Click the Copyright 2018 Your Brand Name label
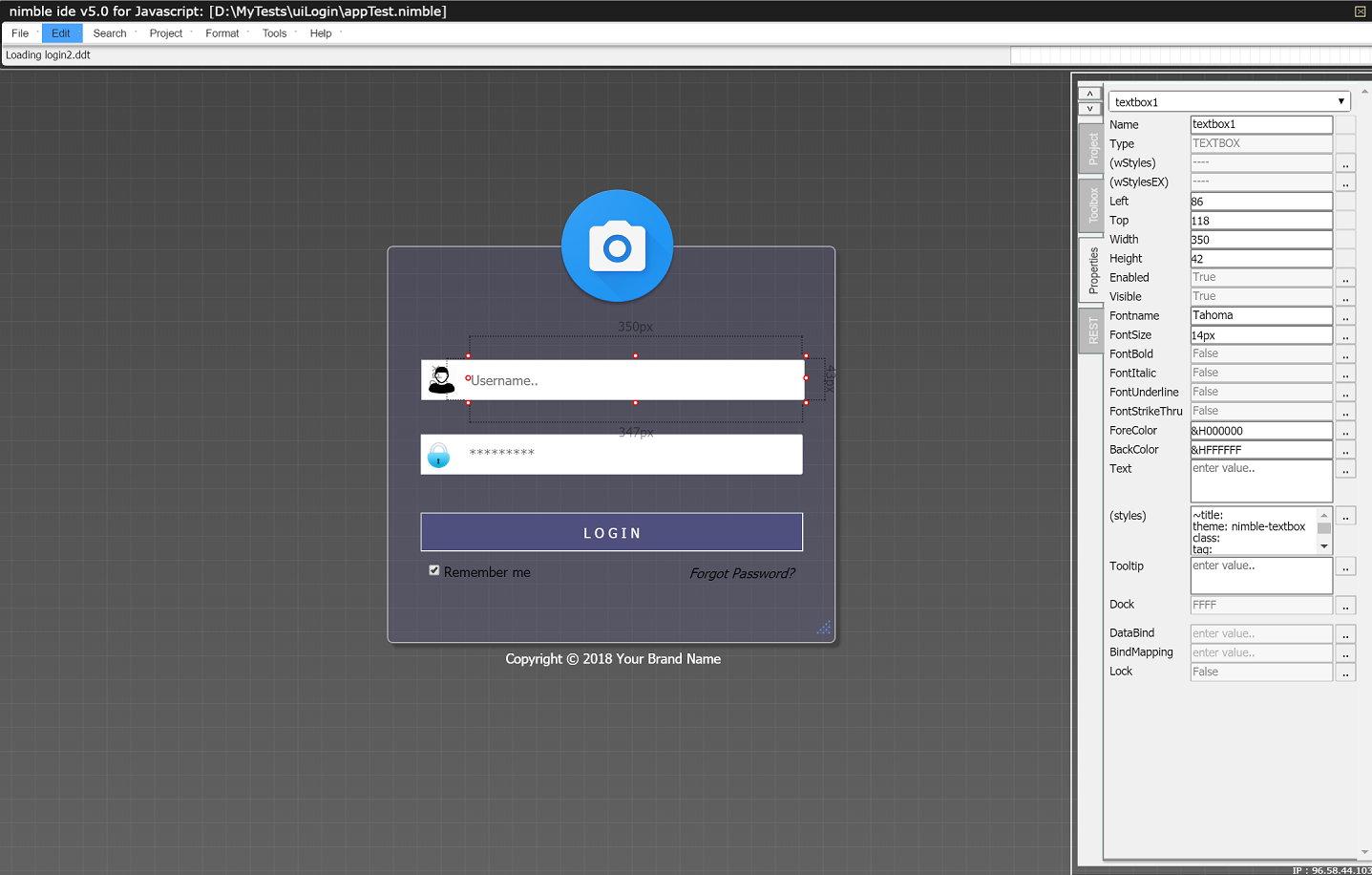1372x875 pixels. coord(613,659)
